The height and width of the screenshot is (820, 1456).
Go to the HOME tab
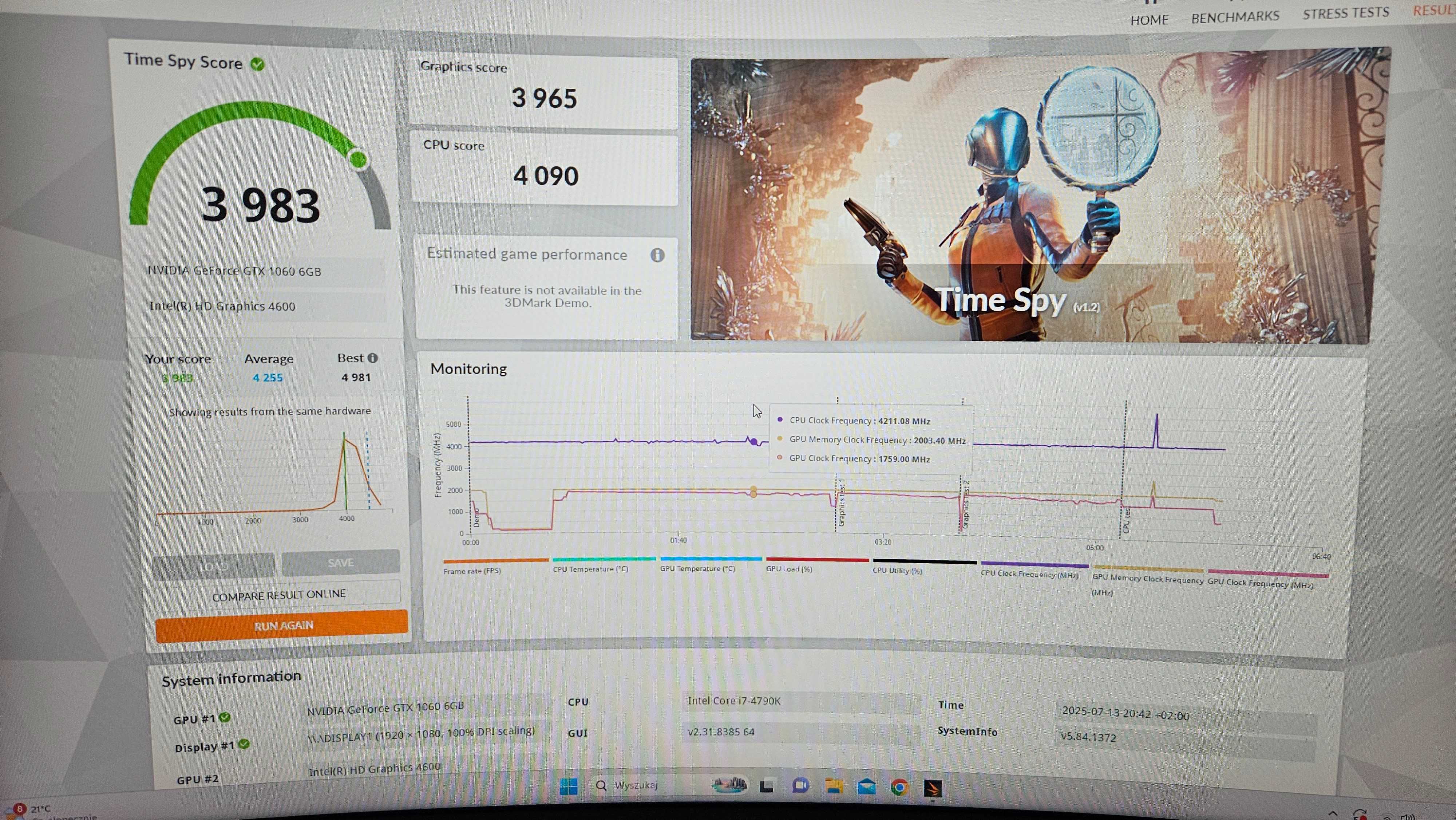(x=1149, y=20)
